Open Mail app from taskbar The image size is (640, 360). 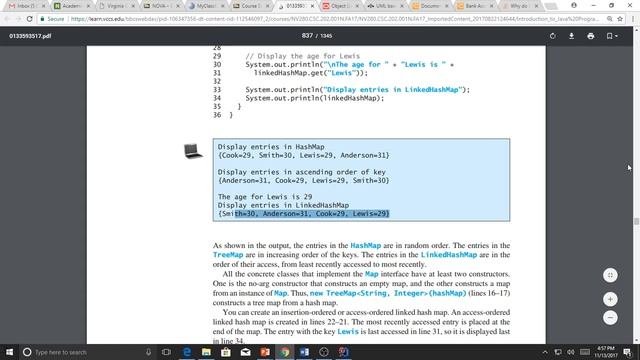[x=245, y=352]
